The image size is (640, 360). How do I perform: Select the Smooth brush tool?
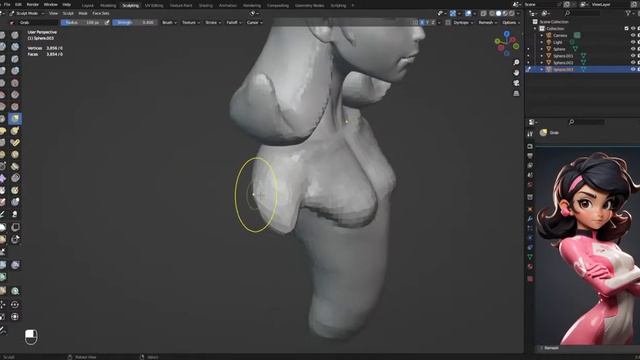[x=15, y=83]
